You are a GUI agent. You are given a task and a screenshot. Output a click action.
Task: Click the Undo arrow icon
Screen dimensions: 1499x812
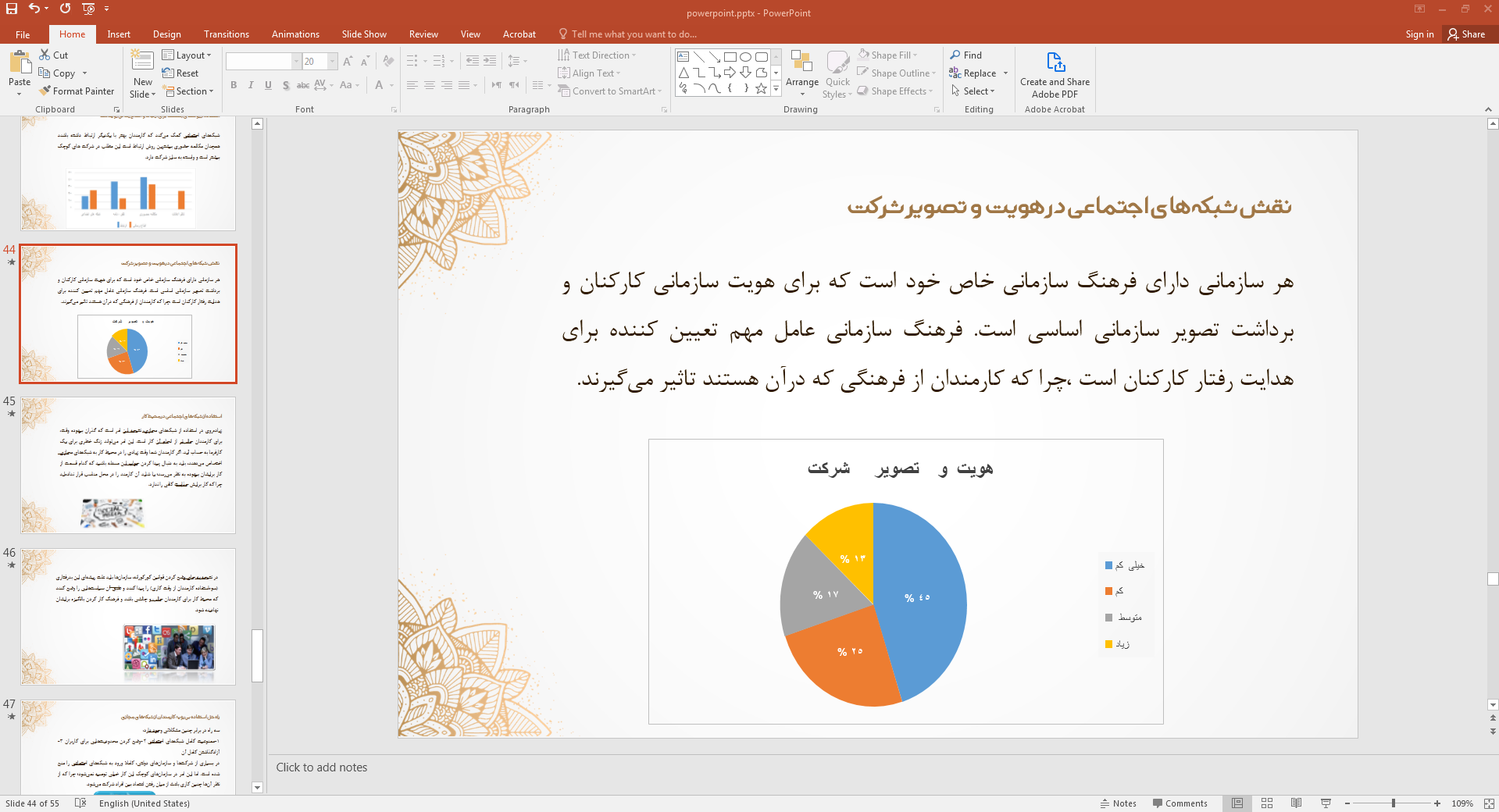pos(34,9)
